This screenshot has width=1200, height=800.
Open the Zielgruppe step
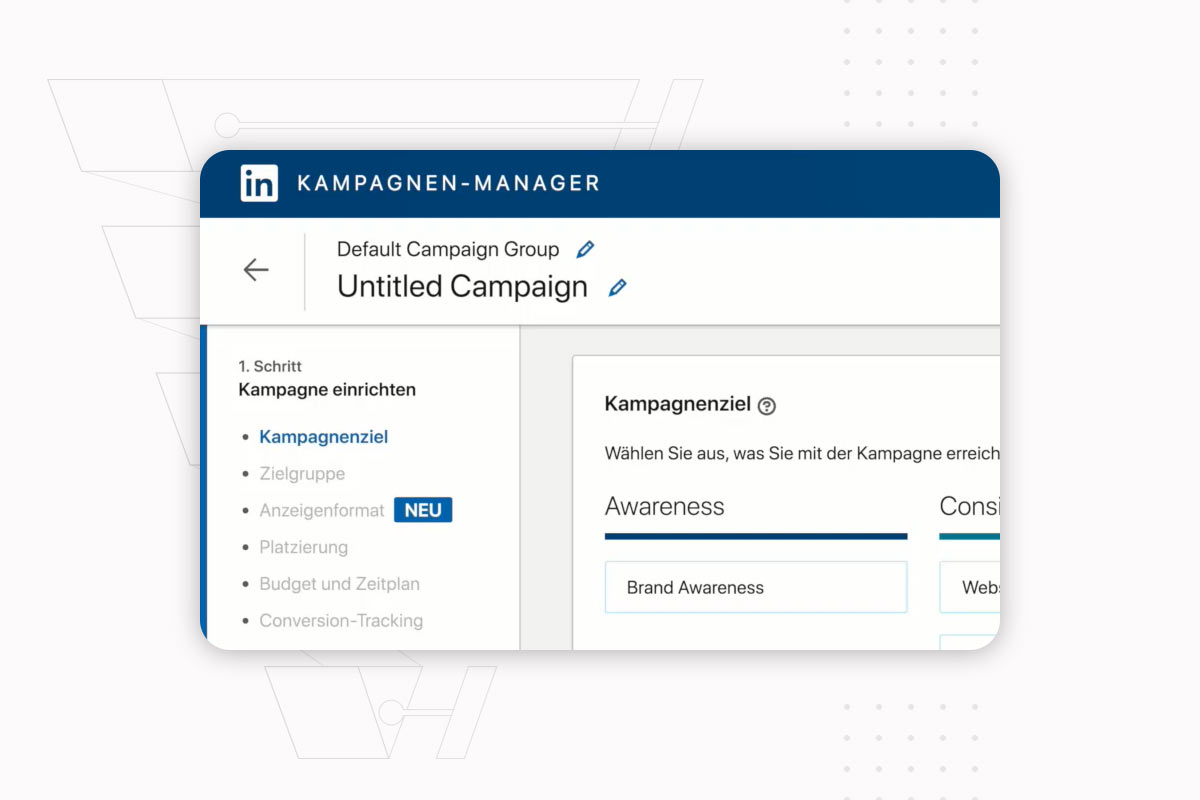click(302, 473)
